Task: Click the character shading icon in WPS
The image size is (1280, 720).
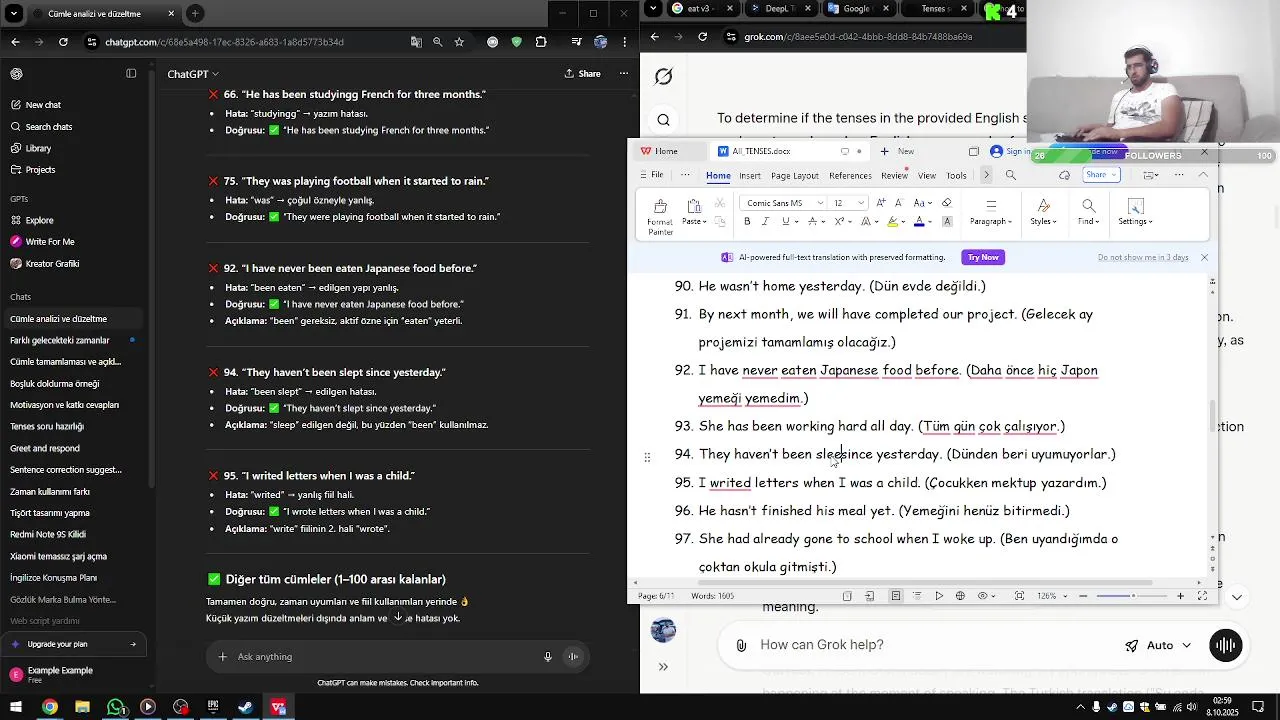Action: (947, 221)
